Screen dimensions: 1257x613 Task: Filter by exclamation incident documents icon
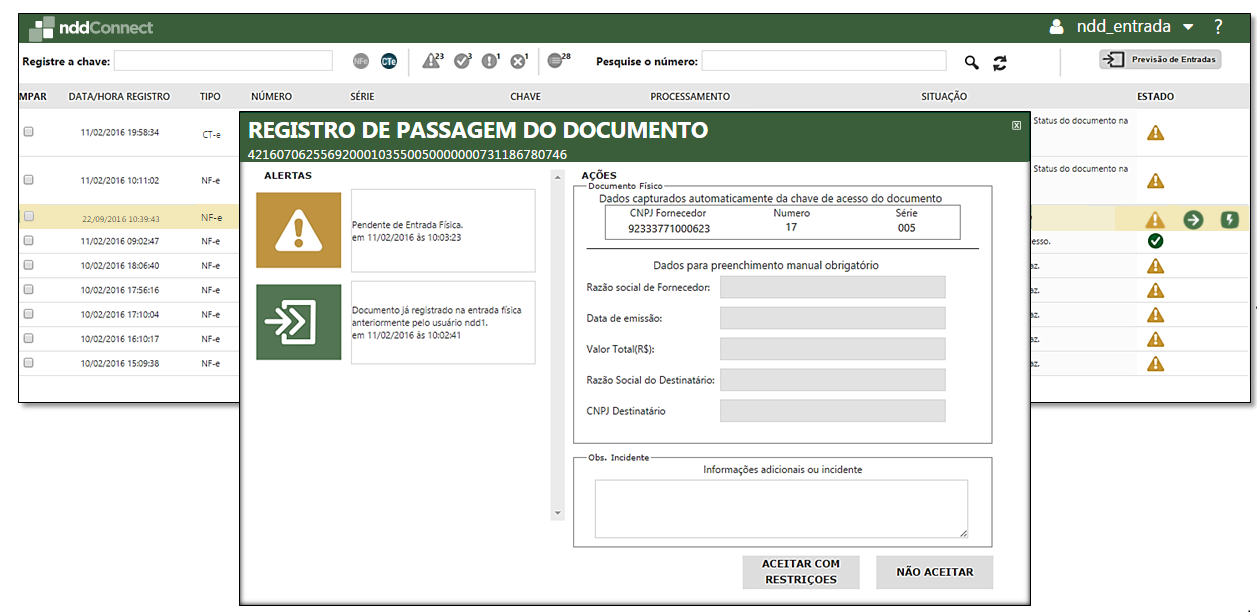pos(490,61)
